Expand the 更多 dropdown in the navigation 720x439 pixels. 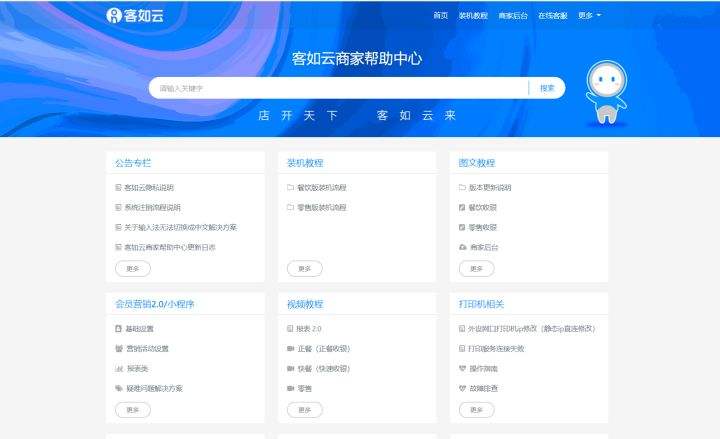589,16
